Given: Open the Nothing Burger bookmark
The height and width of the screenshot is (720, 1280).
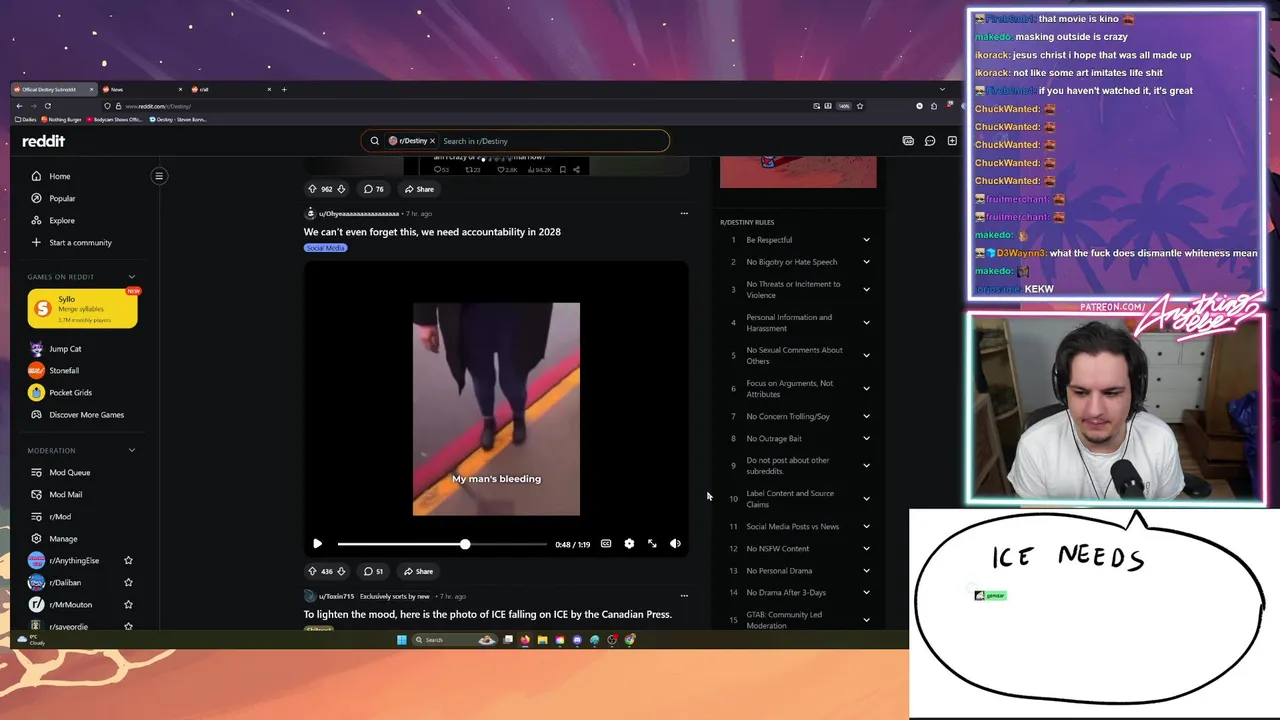Looking at the screenshot, I should (61, 119).
